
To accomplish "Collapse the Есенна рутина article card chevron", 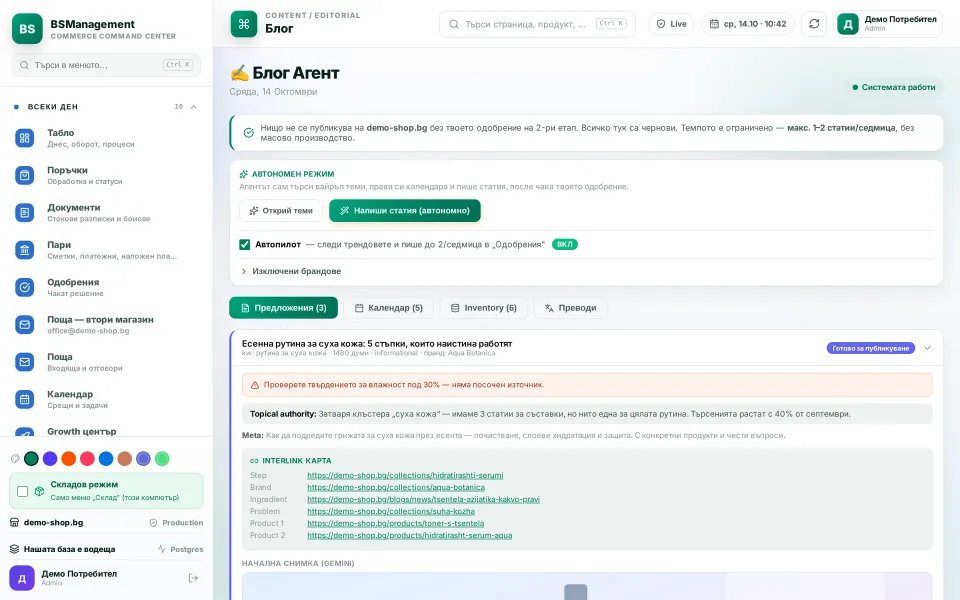I will (x=927, y=348).
